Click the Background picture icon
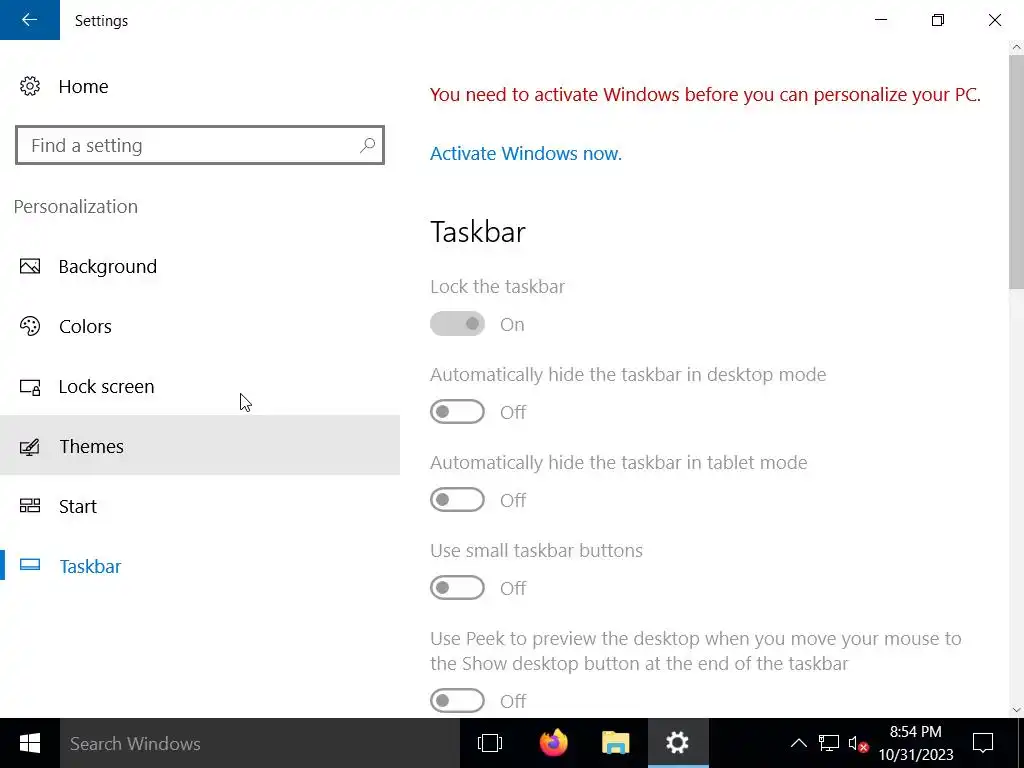Image resolution: width=1024 pixels, height=768 pixels. pyautogui.click(x=29, y=266)
